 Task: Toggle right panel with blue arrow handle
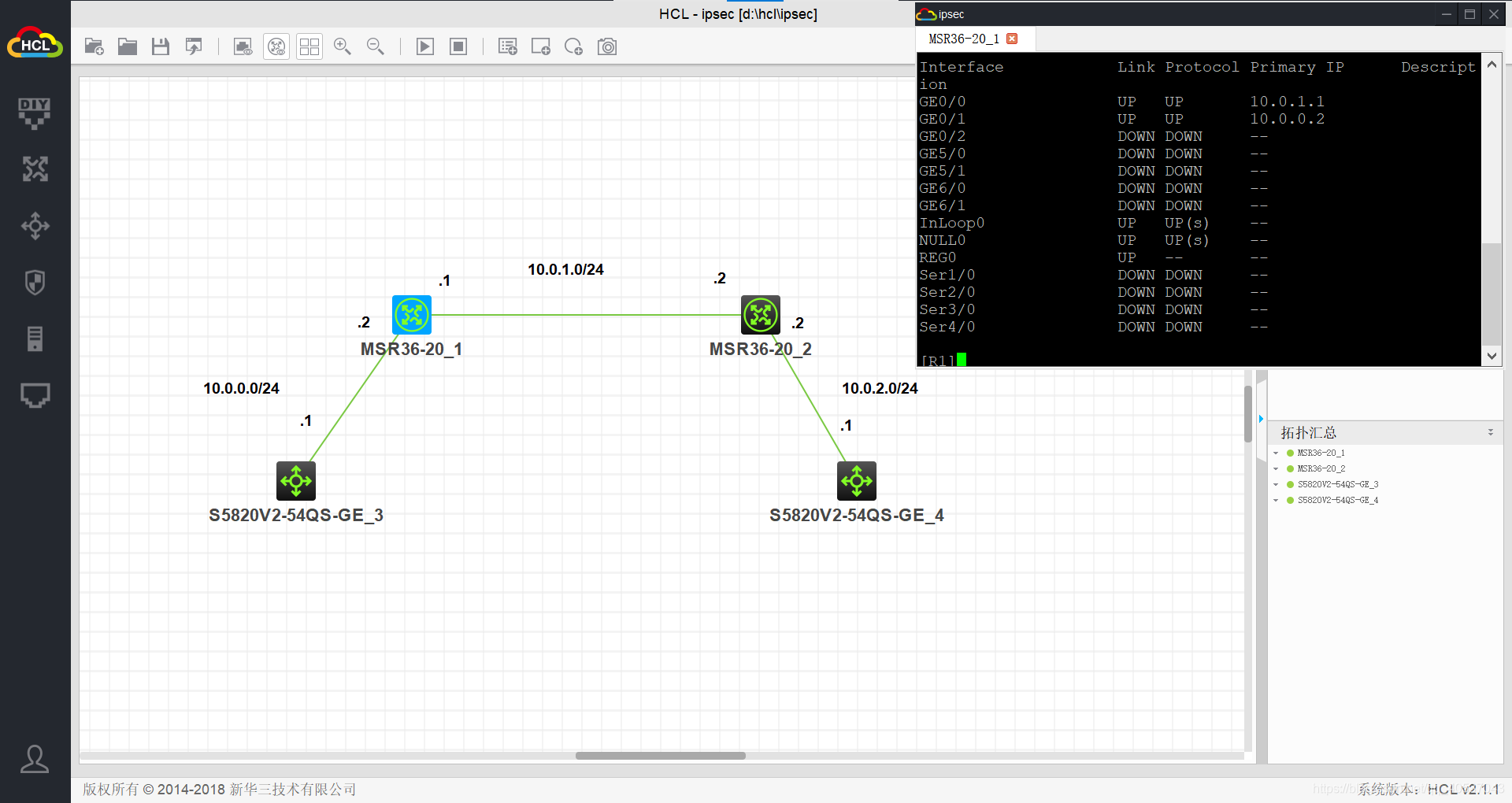1261,419
